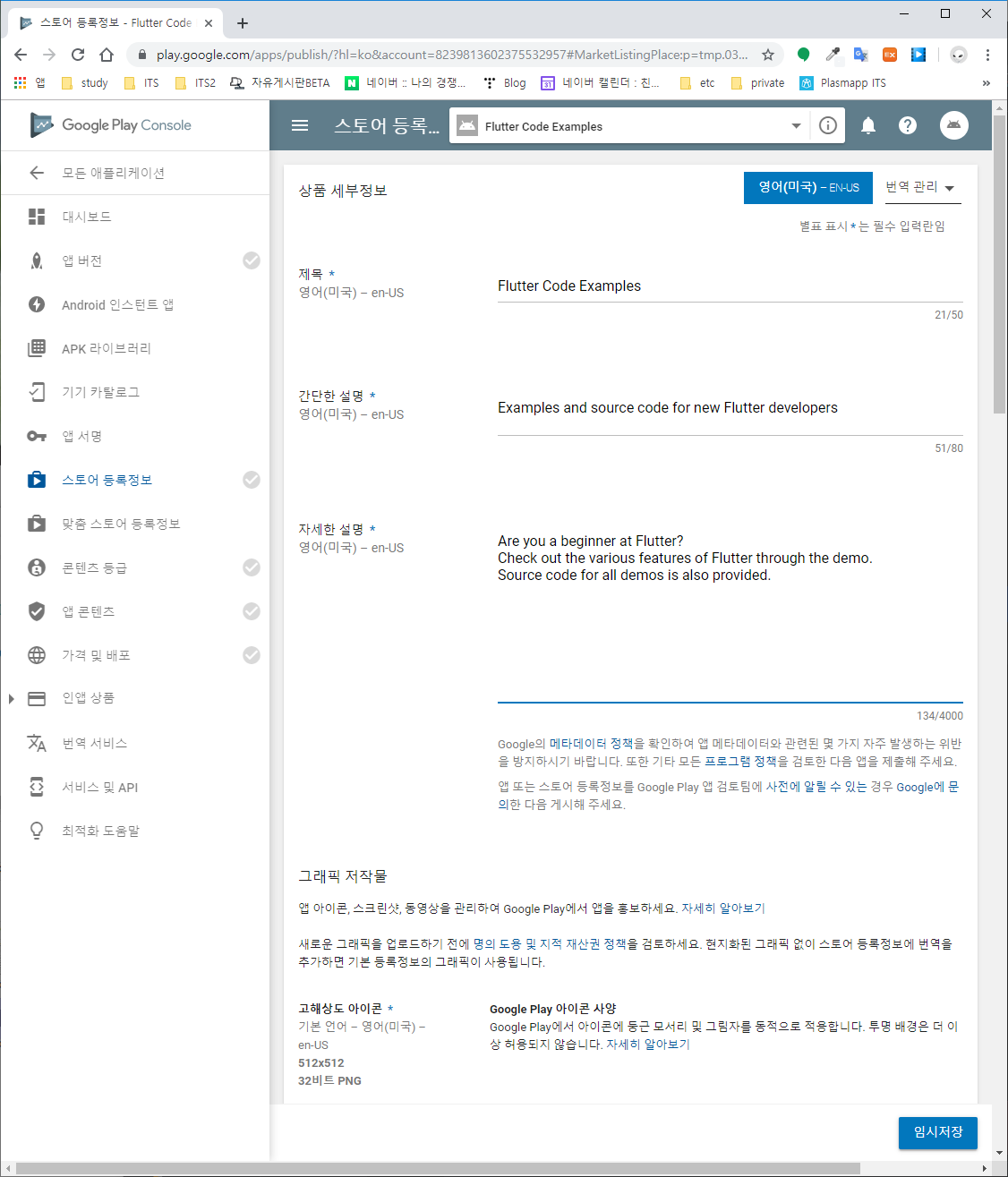Image resolution: width=1008 pixels, height=1177 pixels.
Task: Click the back arrow to all applications
Action: 37,173
